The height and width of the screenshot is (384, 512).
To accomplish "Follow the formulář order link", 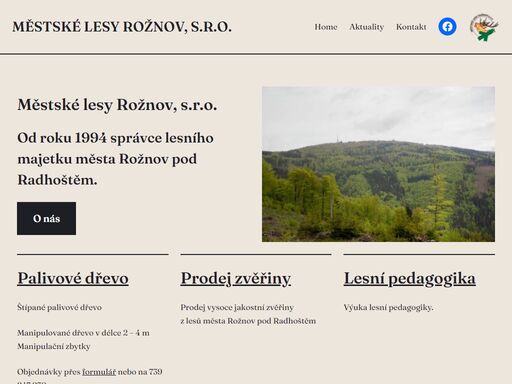I will [99, 372].
